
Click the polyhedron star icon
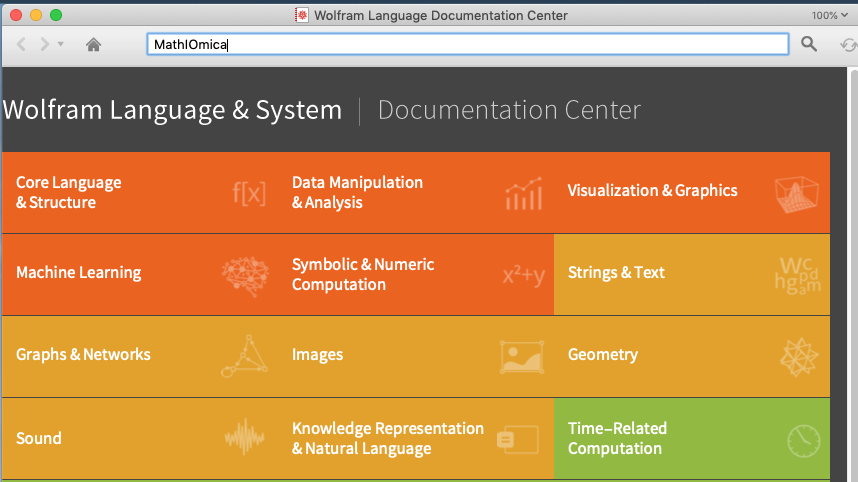pyautogui.click(x=799, y=357)
